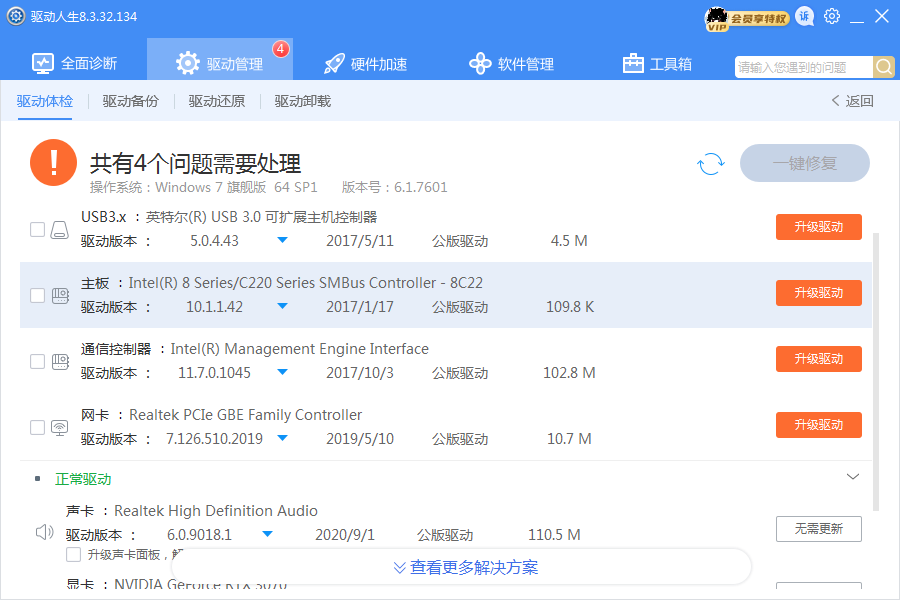This screenshot has height=600, width=900.
Task: Tick the USB3.x driver checkbox
Action: coord(37,230)
